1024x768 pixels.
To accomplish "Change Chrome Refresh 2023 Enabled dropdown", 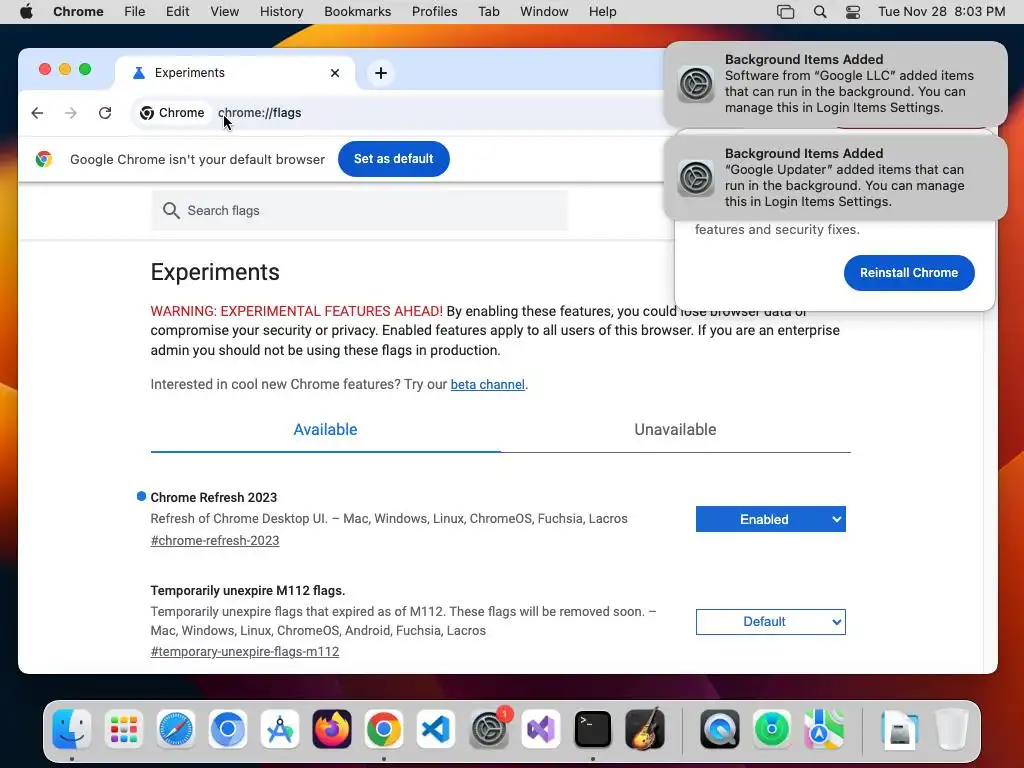I will (771, 519).
